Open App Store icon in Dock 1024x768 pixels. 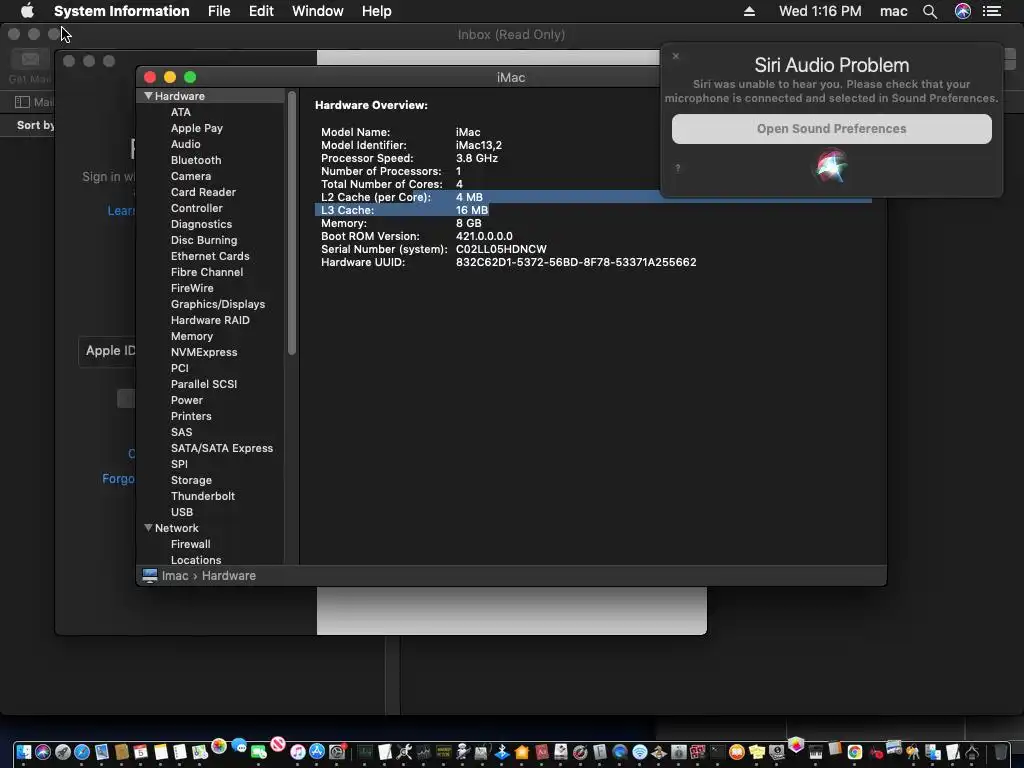(x=317, y=752)
